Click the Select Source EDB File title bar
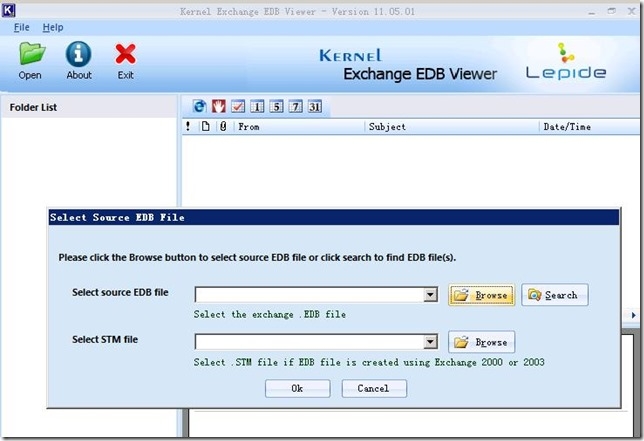The height and width of the screenshot is (441, 644). [x=334, y=217]
